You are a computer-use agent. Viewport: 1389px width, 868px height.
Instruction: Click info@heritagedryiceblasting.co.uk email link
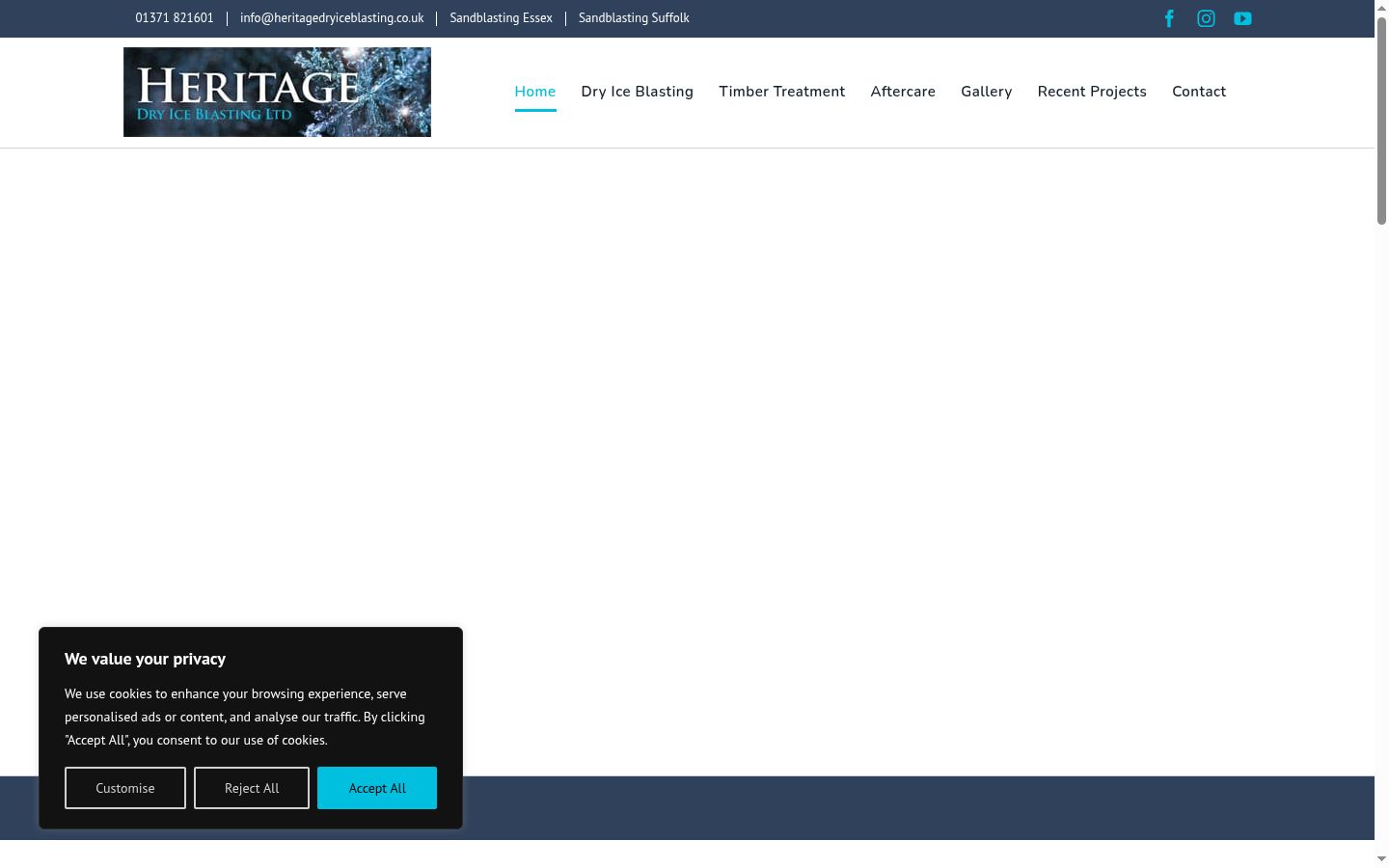coord(332,18)
